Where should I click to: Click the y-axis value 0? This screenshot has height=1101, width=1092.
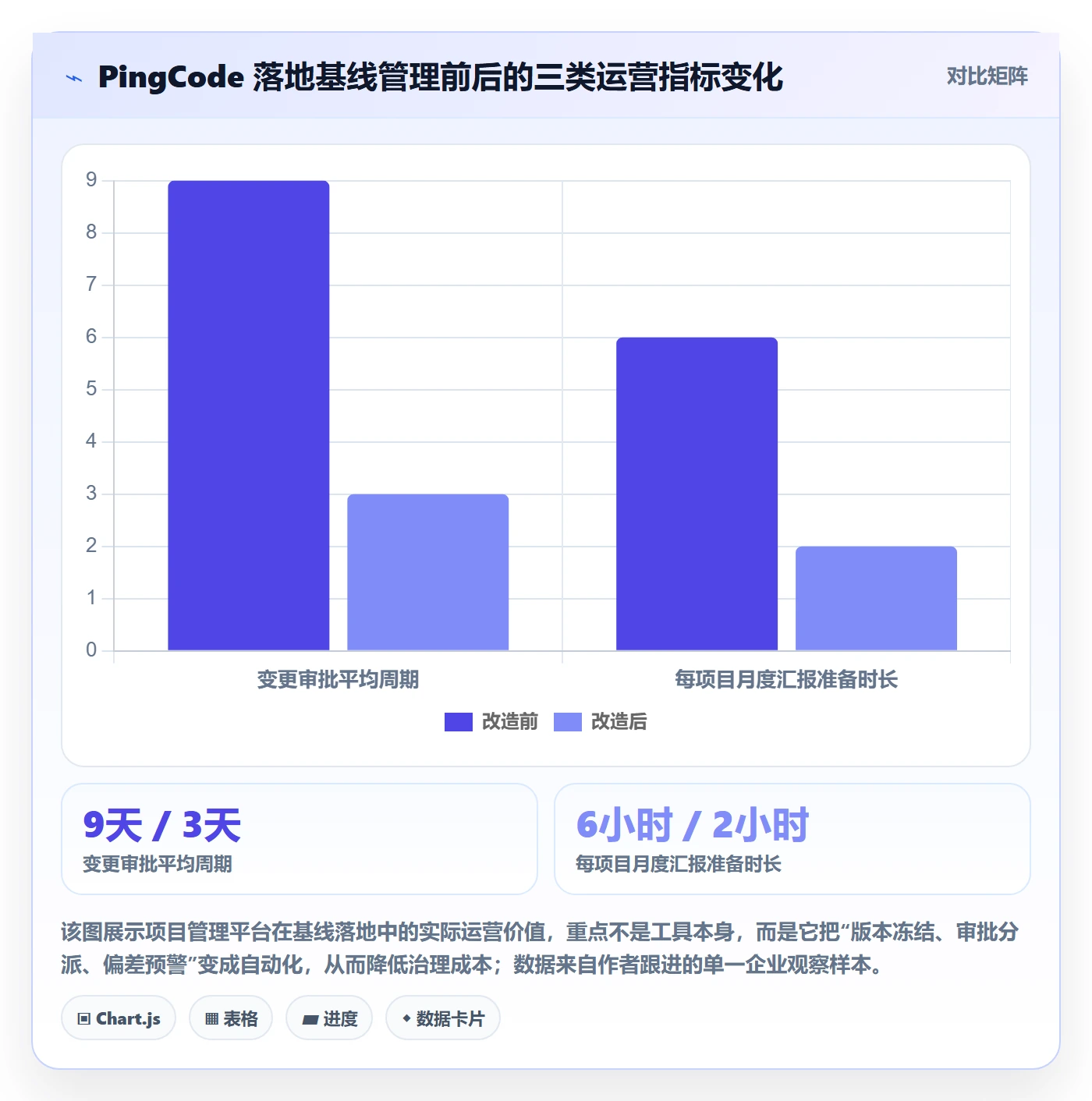[91, 650]
